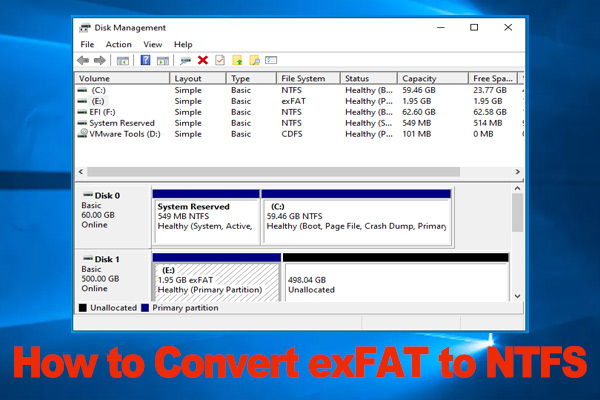Select the (C:) 59.46 GB NTFS partition block
The width and height of the screenshot is (600, 400).
(x=356, y=217)
